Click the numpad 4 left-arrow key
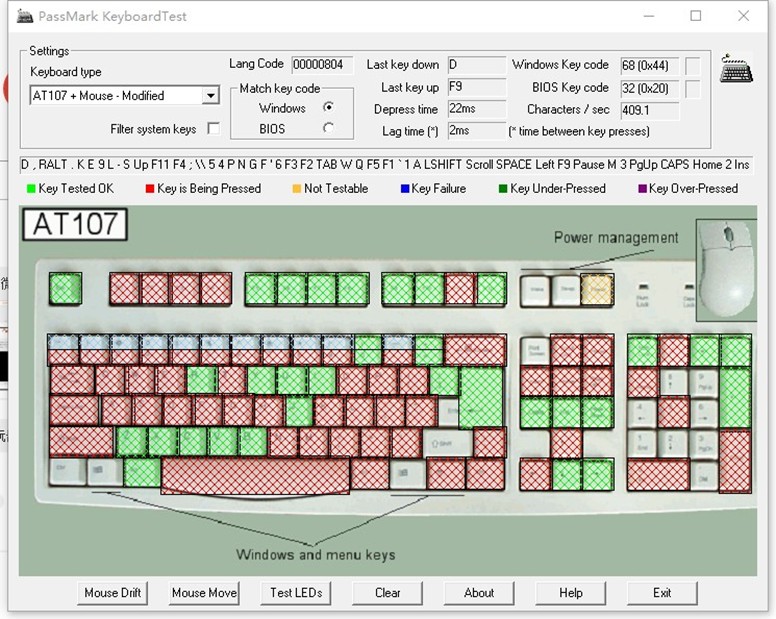This screenshot has width=776, height=619. 642,412
